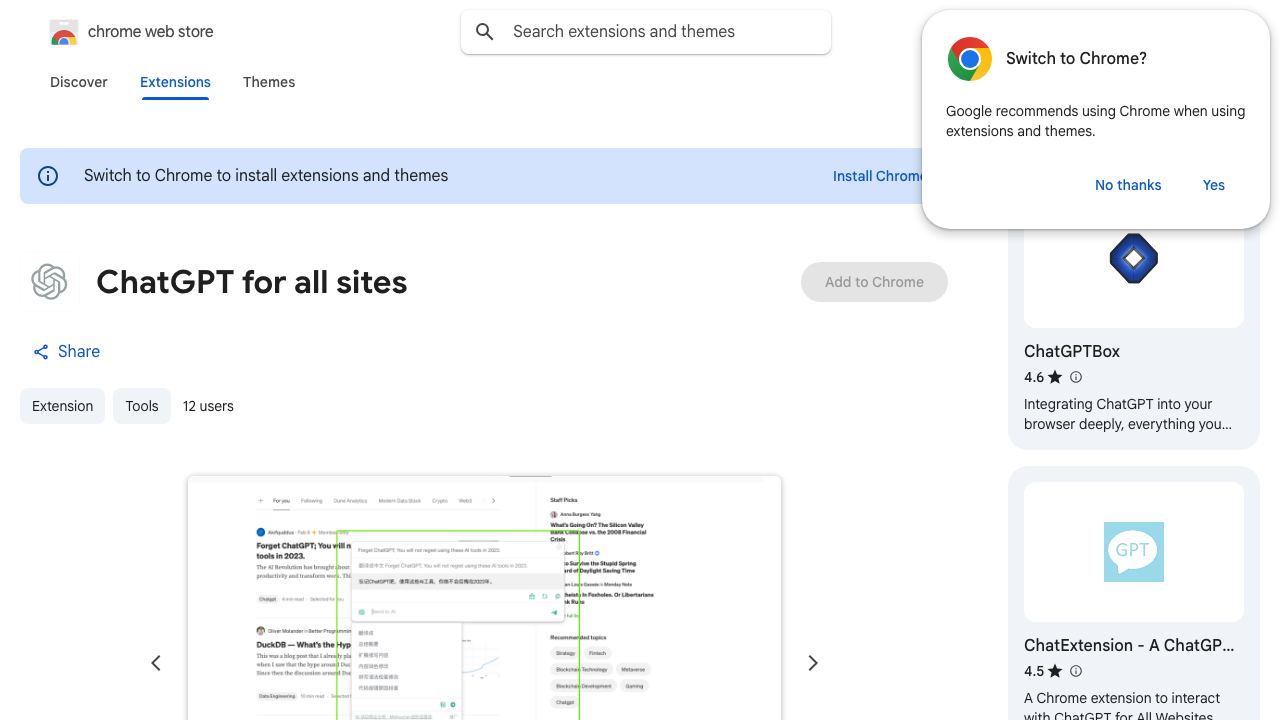Viewport: 1280px width, 720px height.
Task: Click the search magnifier icon
Action: [x=485, y=32]
